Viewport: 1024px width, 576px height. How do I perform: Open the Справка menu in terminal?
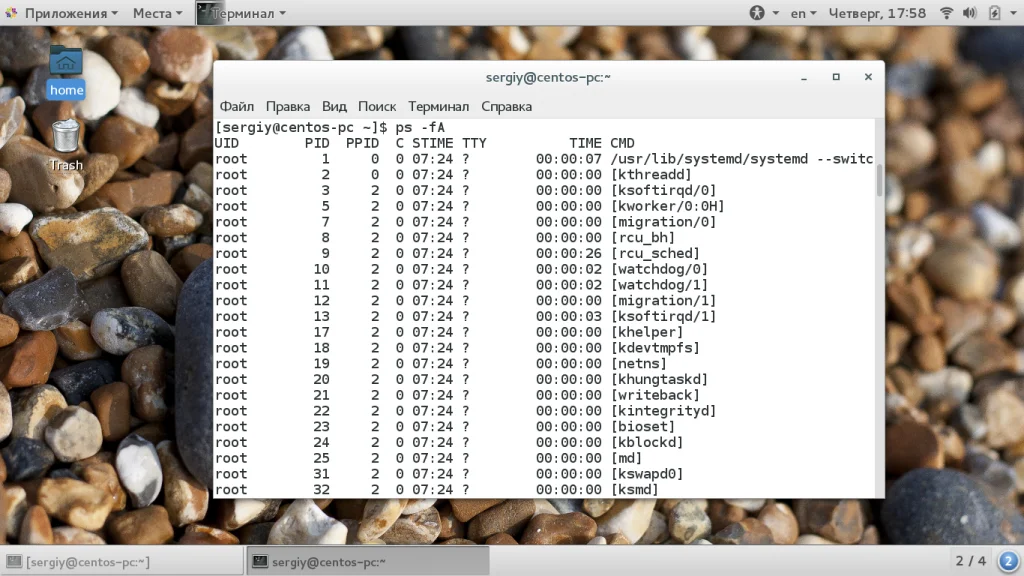(x=506, y=106)
